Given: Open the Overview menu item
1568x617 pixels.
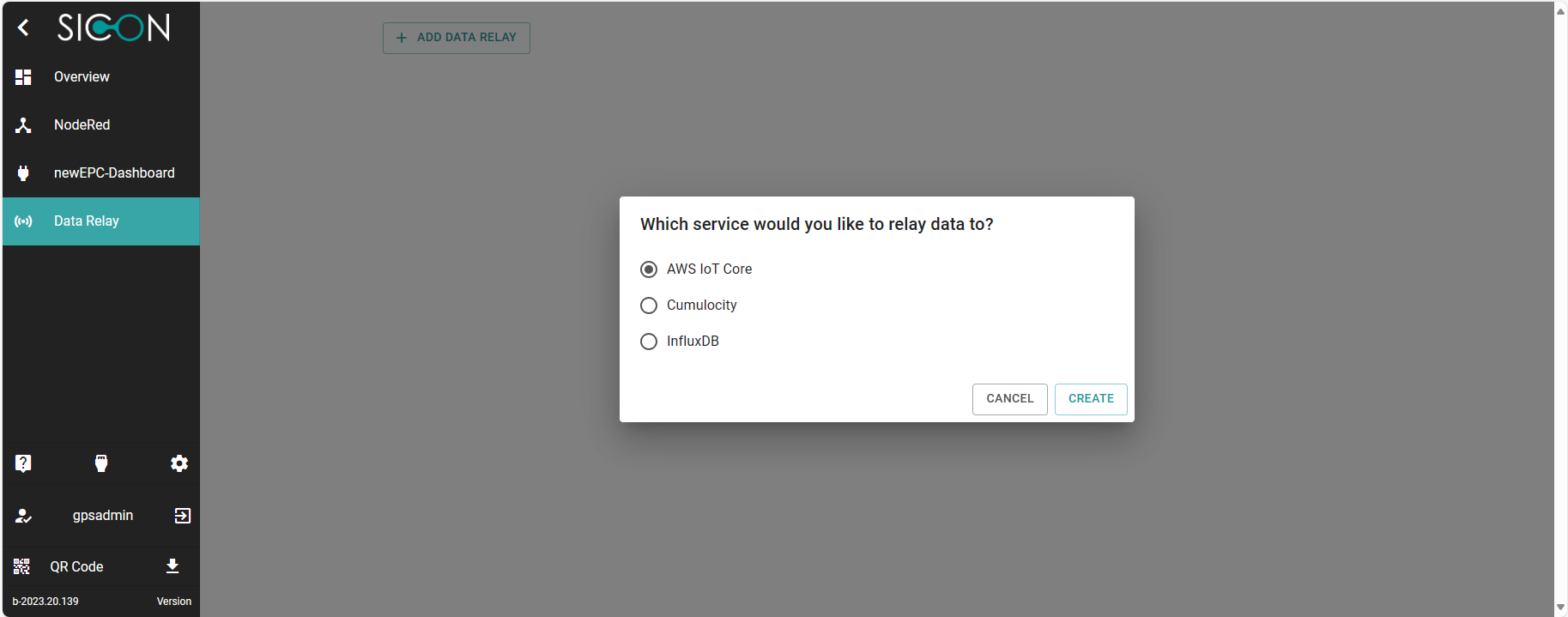Looking at the screenshot, I should pyautogui.click(x=82, y=77).
